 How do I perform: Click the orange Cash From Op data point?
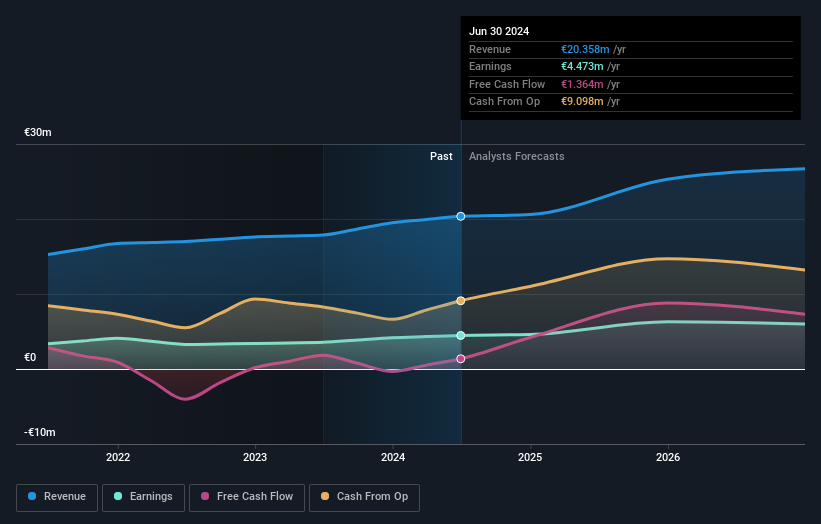click(461, 300)
